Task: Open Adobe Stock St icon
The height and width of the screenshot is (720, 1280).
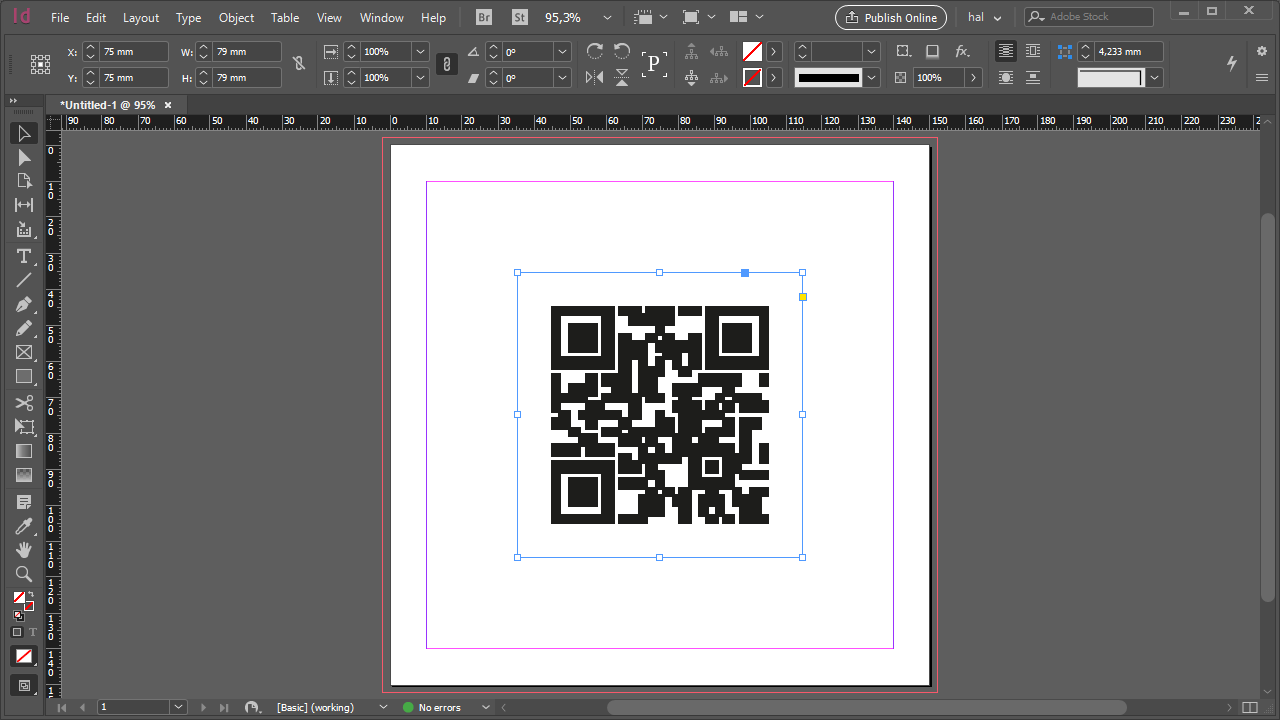Action: click(519, 17)
